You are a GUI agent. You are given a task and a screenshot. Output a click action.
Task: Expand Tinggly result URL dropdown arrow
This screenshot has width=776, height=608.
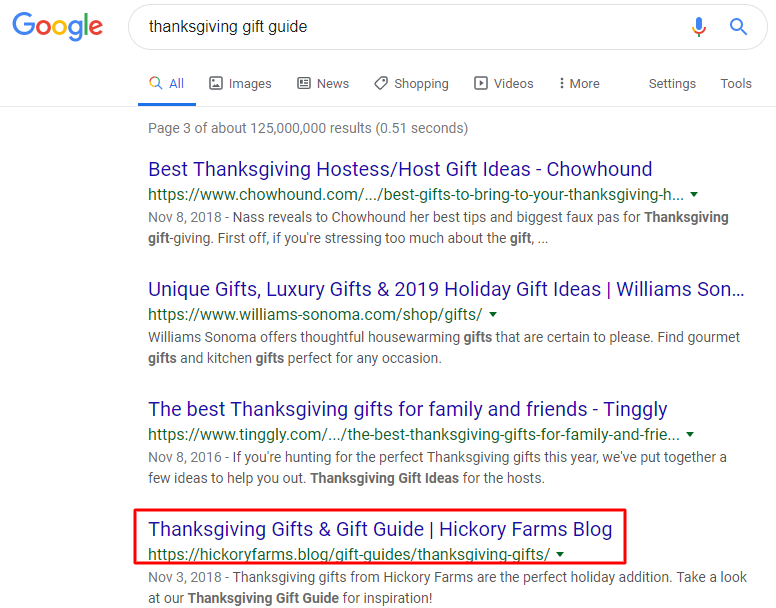tap(690, 435)
